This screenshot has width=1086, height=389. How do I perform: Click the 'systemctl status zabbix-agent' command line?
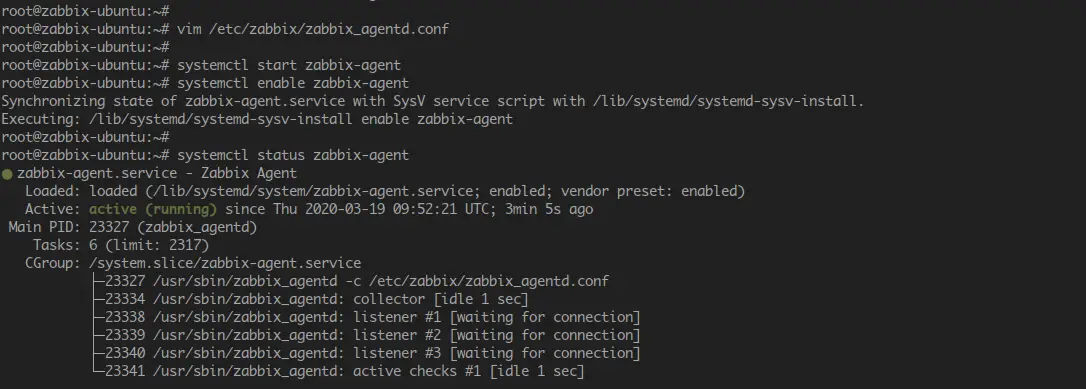[x=293, y=155]
